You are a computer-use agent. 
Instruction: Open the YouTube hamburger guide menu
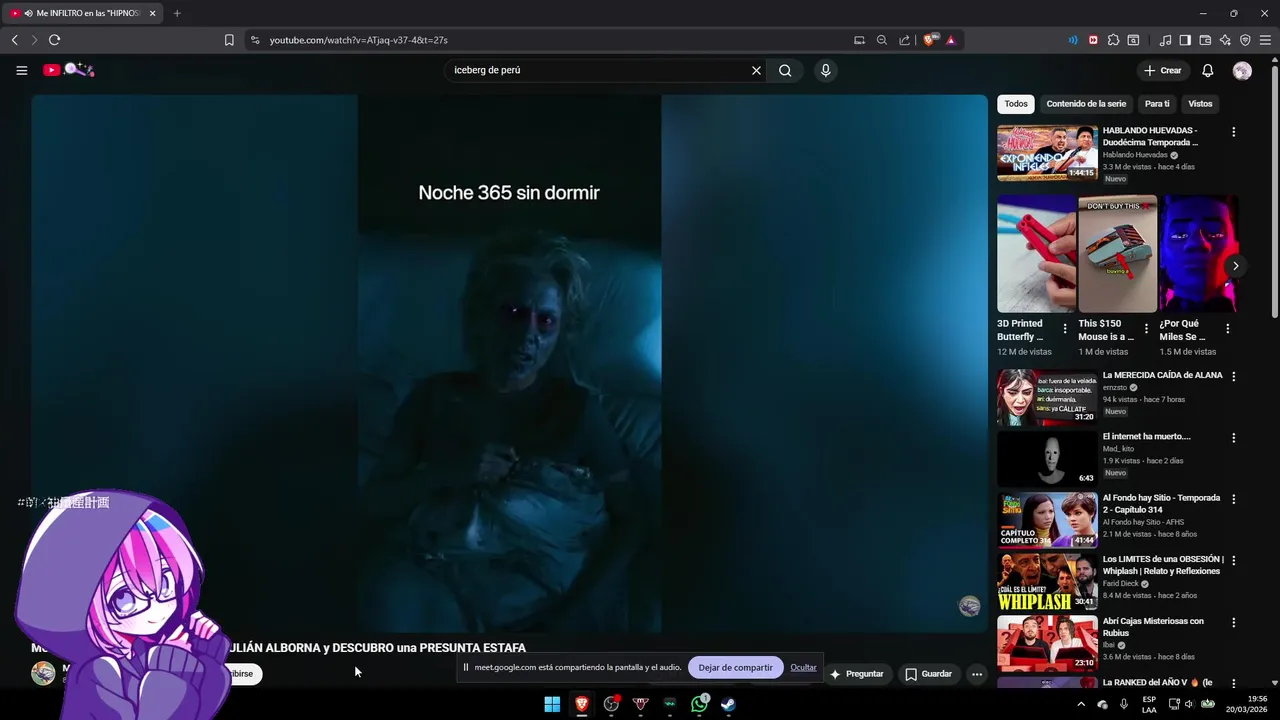click(x=21, y=70)
